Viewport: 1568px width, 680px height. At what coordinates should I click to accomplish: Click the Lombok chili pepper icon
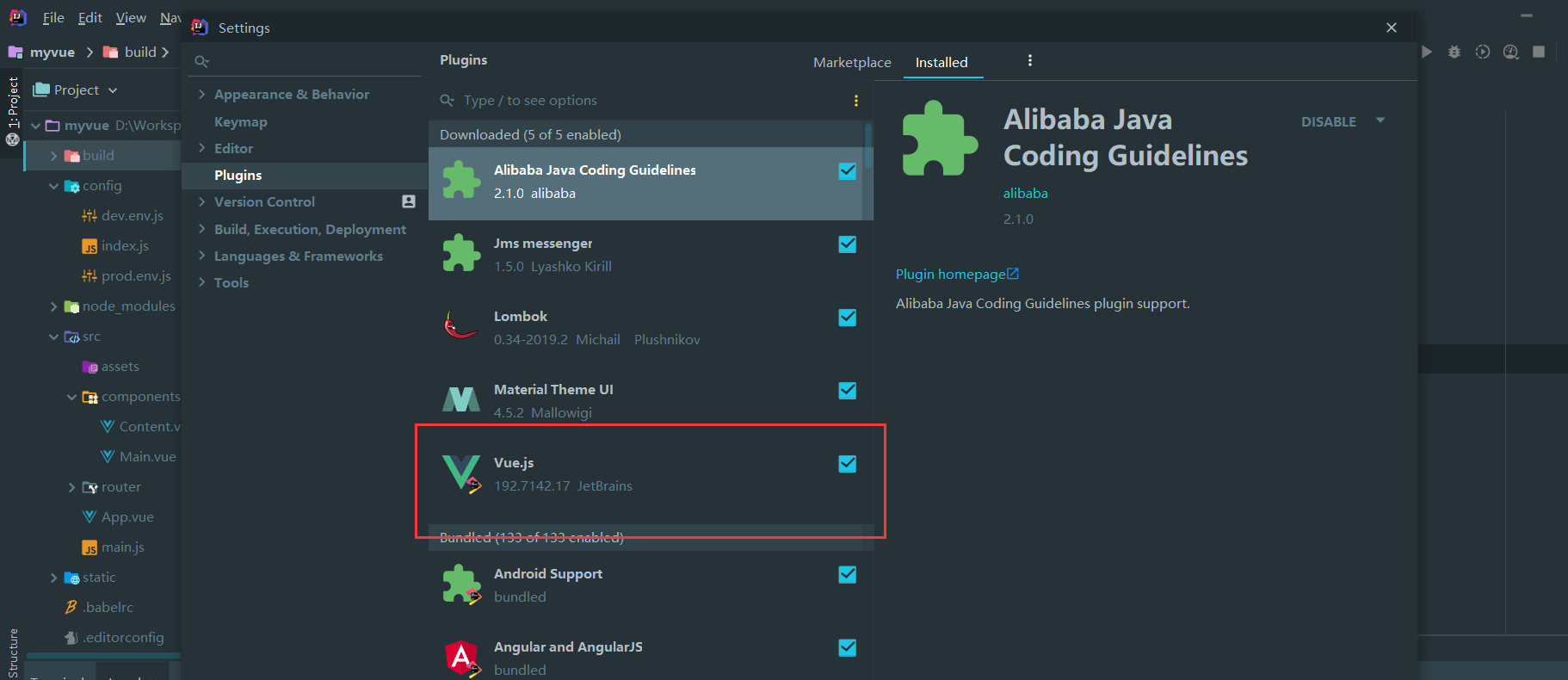point(460,326)
